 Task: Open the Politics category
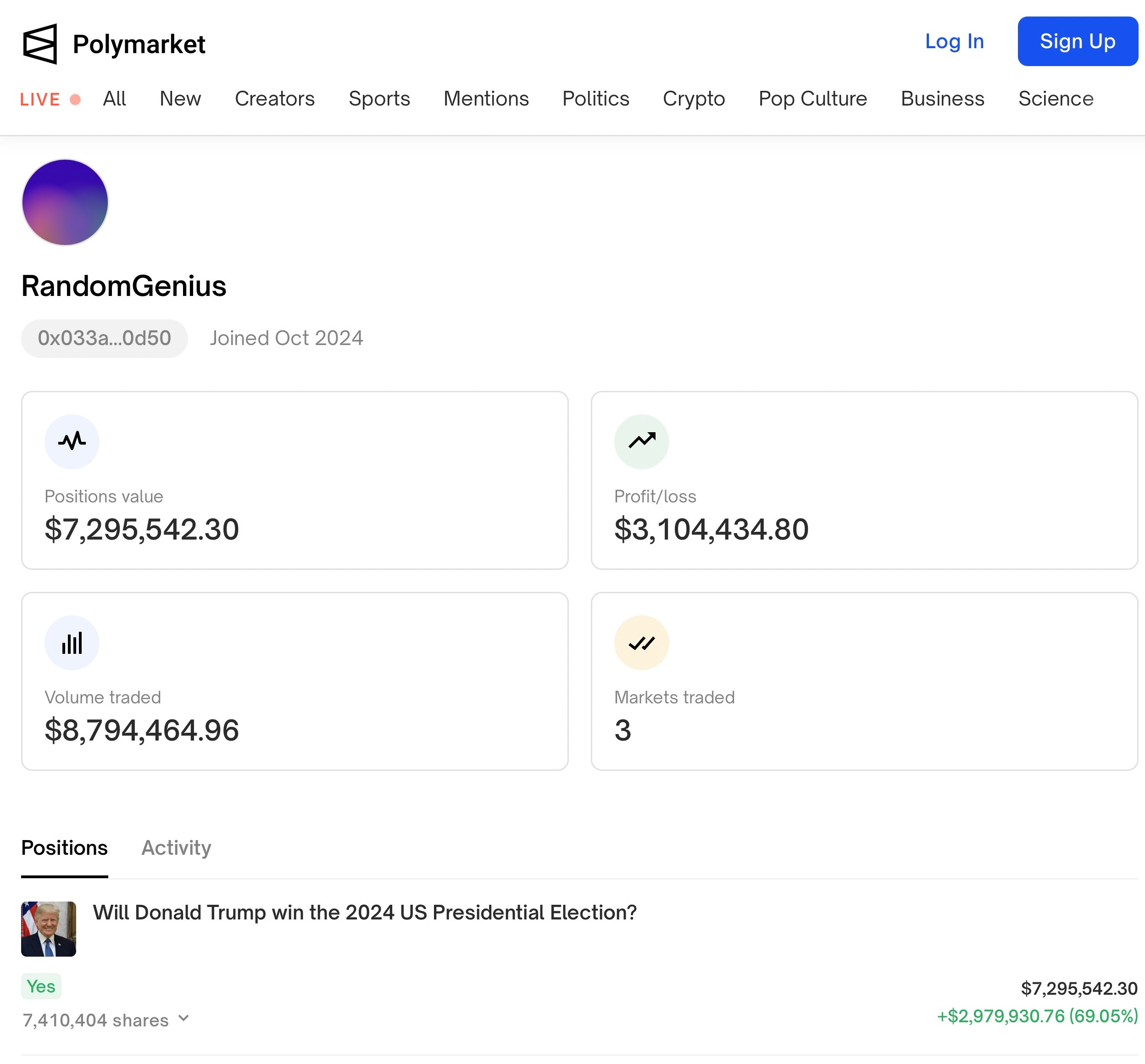coord(596,99)
